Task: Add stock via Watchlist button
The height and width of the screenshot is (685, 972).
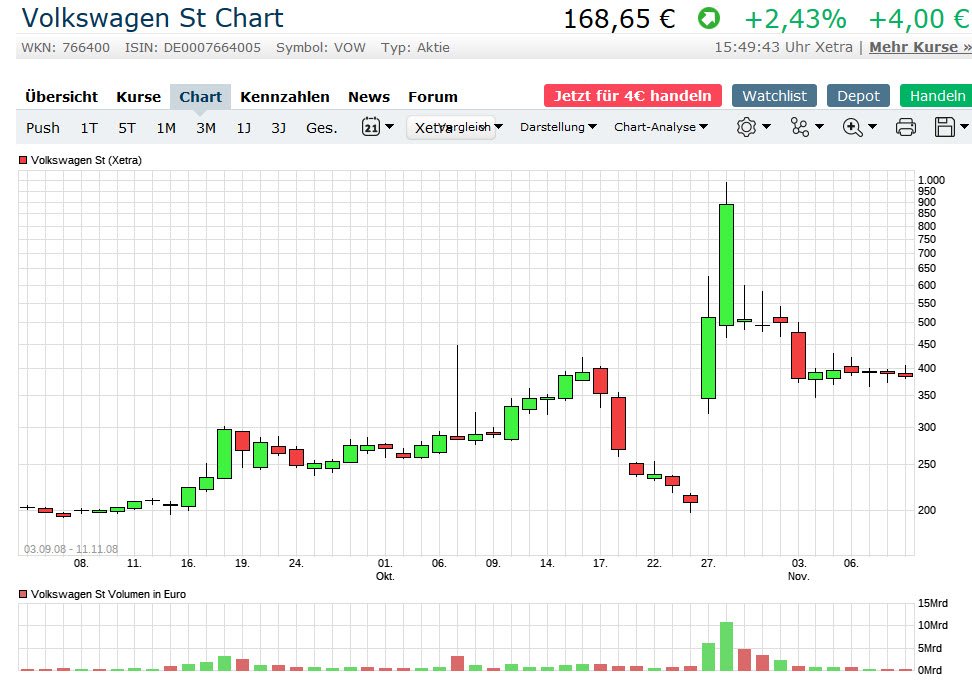Action: 774,95
